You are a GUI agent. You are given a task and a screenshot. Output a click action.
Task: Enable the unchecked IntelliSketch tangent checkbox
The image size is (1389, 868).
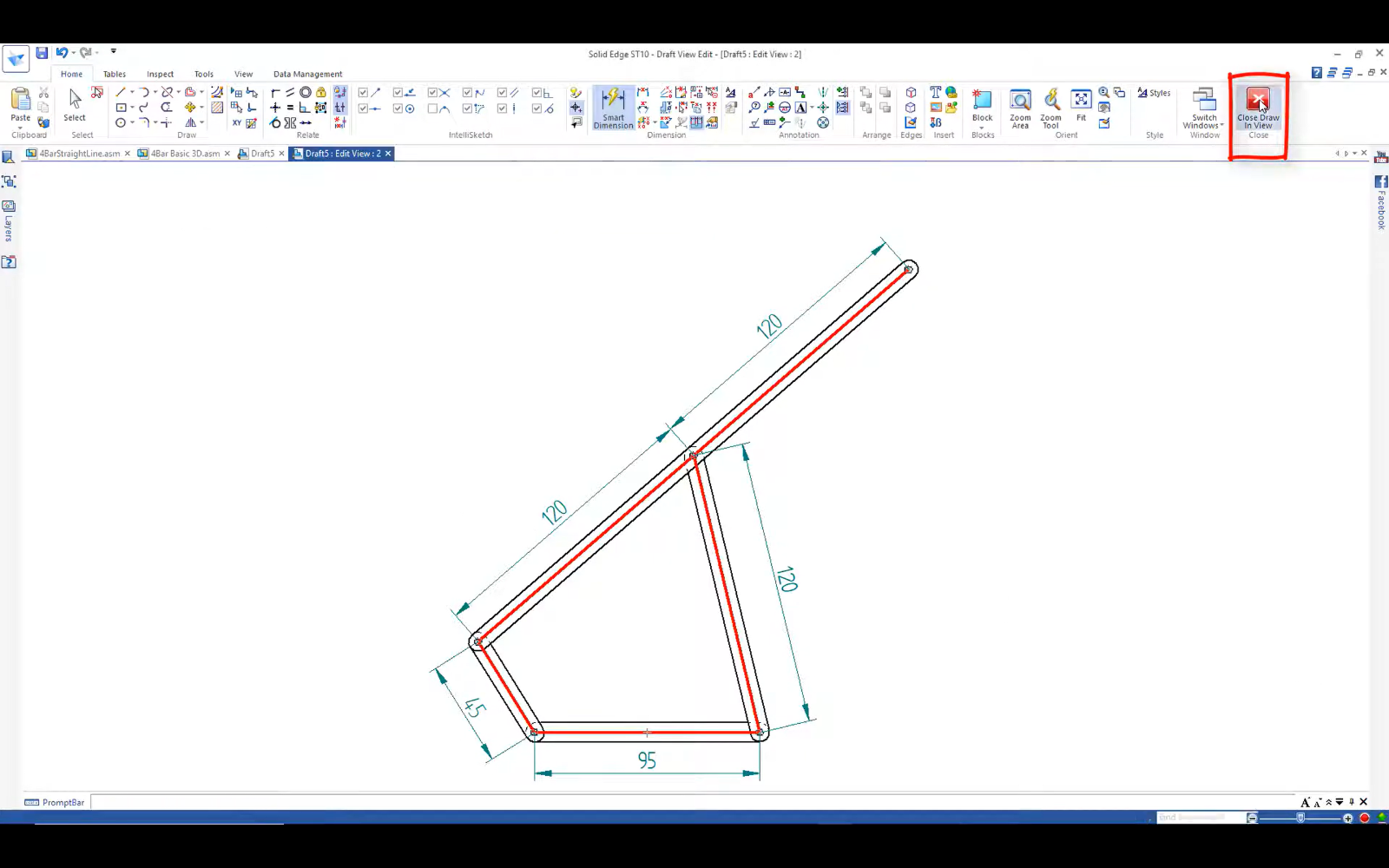tap(432, 108)
